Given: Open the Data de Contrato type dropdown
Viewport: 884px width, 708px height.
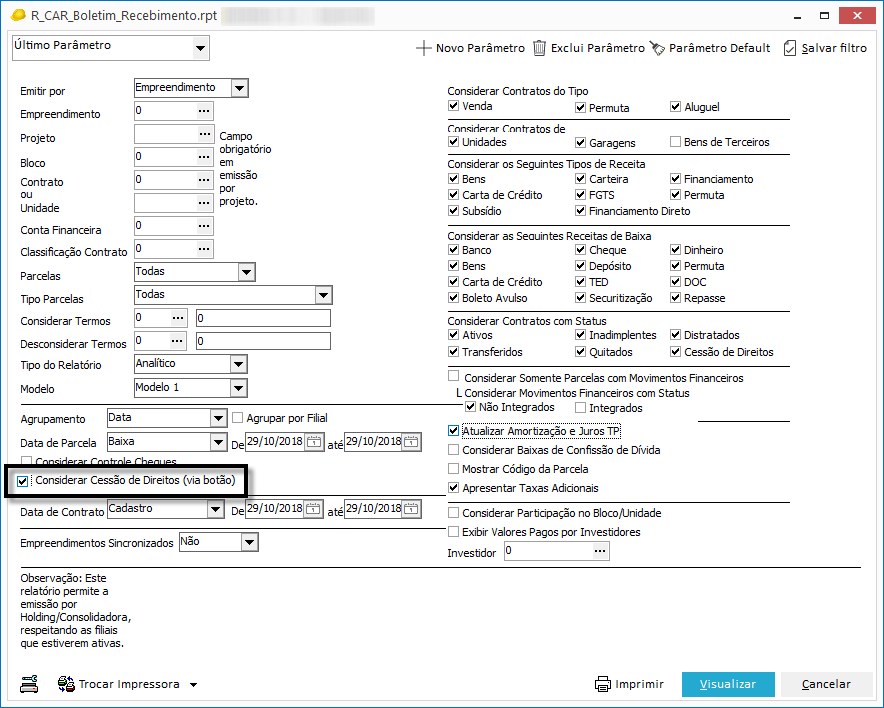Looking at the screenshot, I should click(215, 509).
